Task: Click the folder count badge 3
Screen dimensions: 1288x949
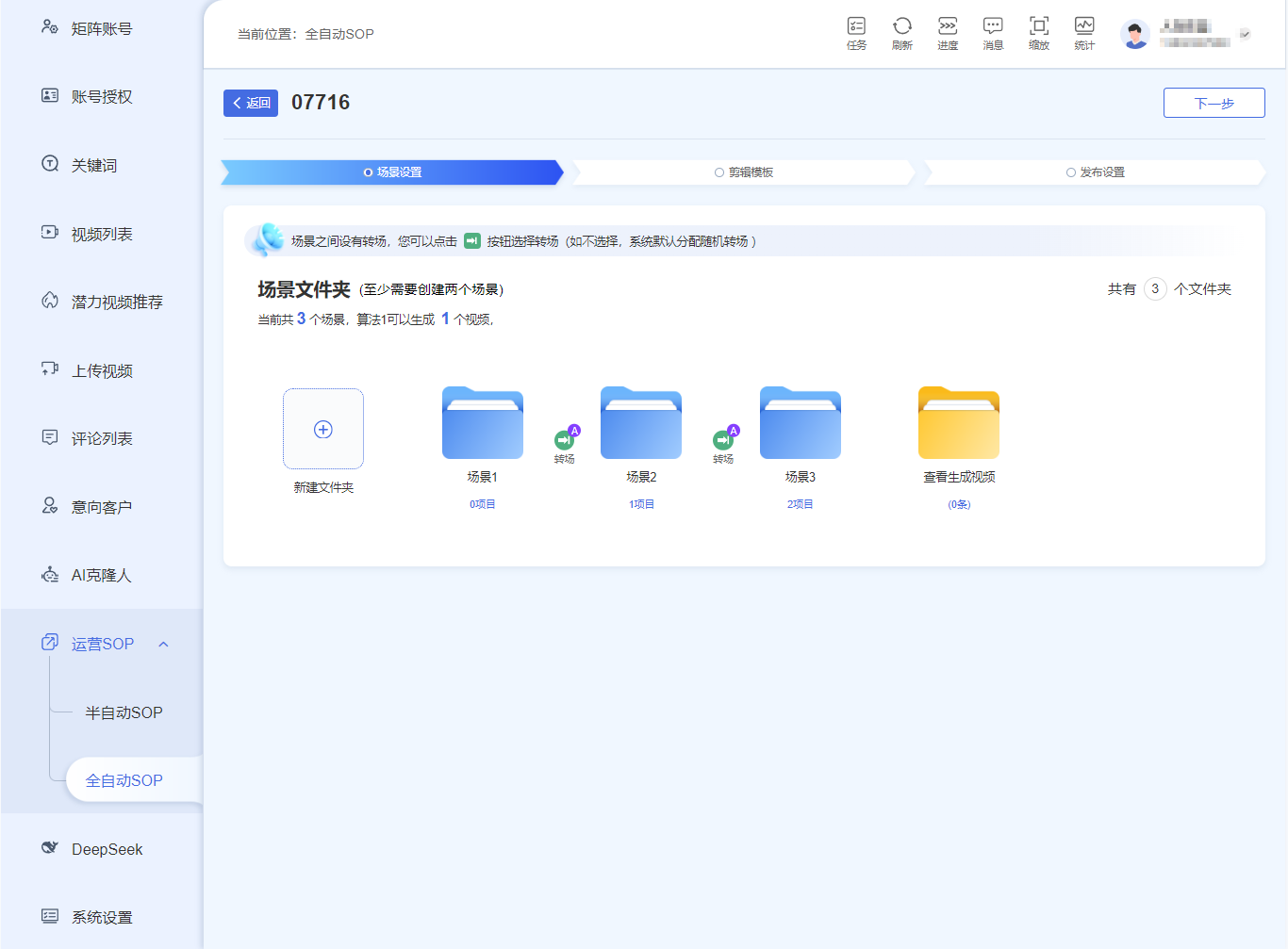Action: tap(1155, 288)
